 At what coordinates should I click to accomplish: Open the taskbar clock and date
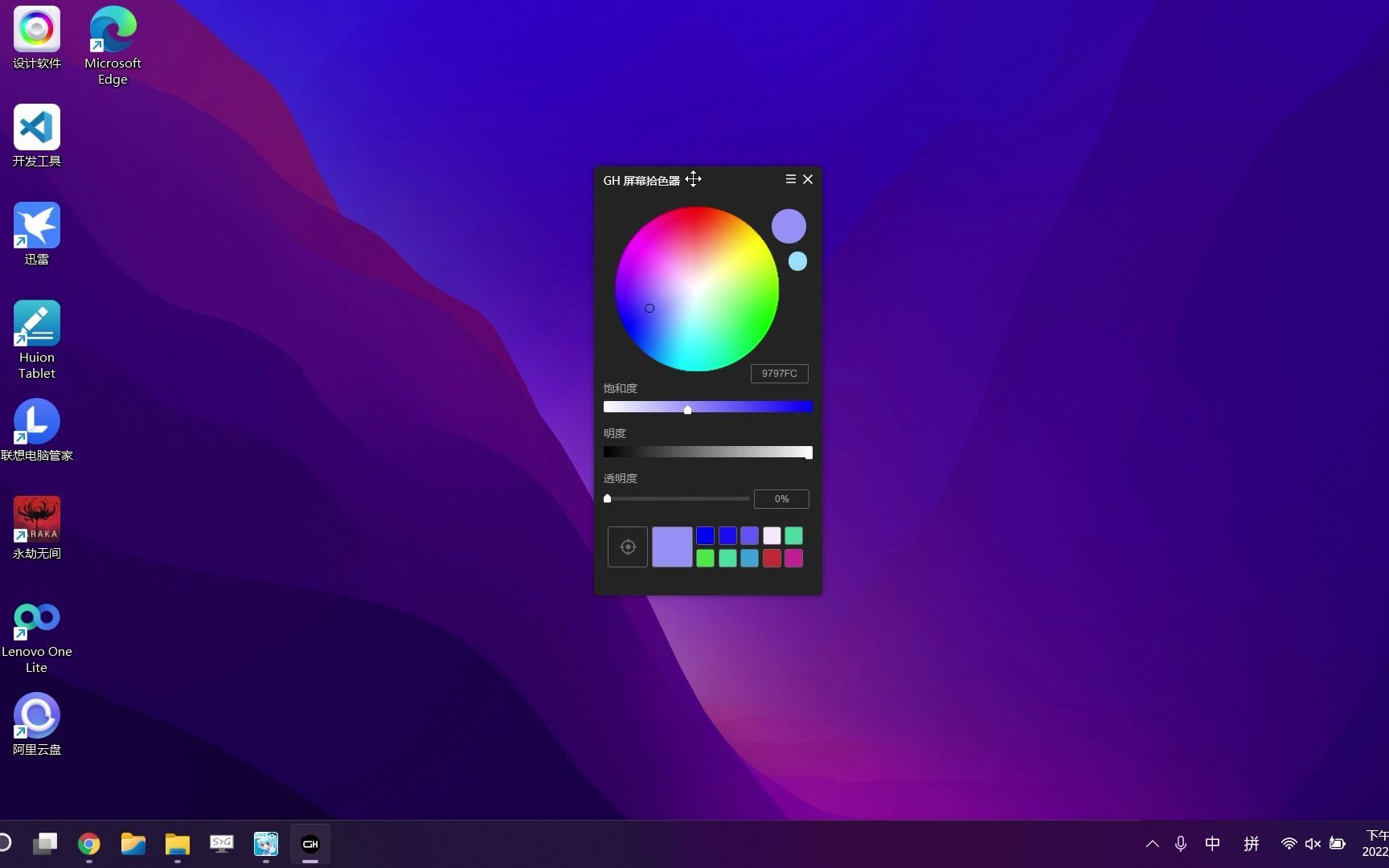coord(1375,844)
